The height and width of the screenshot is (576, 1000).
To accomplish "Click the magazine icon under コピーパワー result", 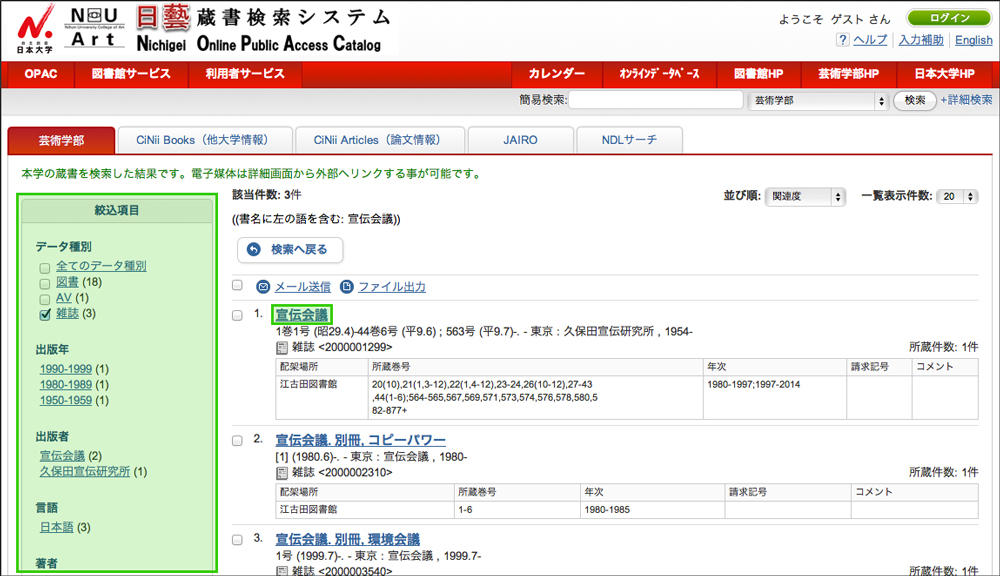I will pyautogui.click(x=282, y=472).
